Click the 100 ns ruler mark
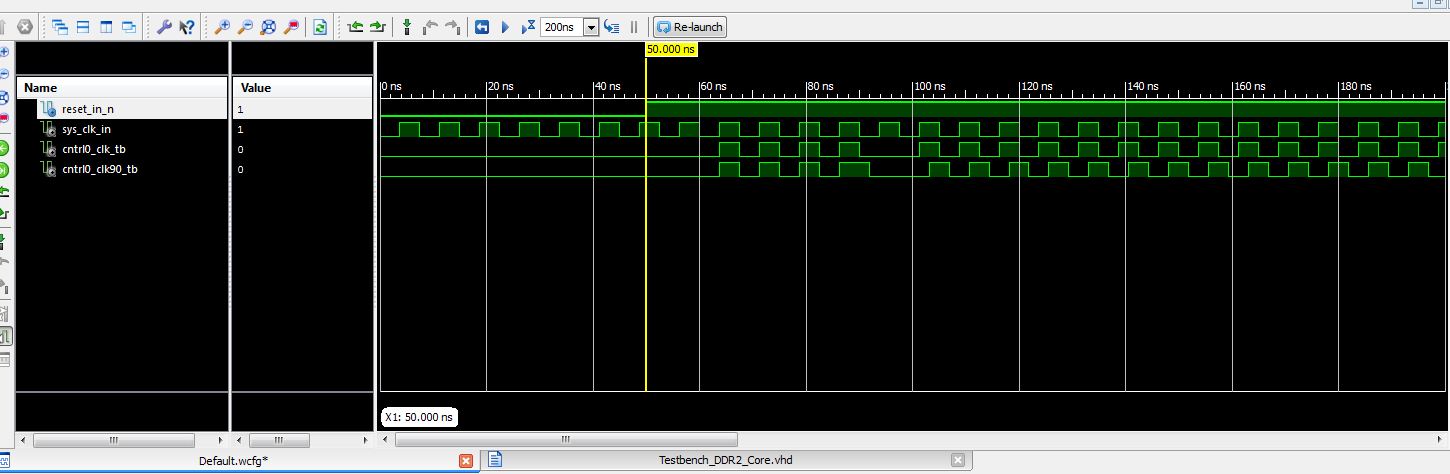The width and height of the screenshot is (1450, 474). (931, 87)
